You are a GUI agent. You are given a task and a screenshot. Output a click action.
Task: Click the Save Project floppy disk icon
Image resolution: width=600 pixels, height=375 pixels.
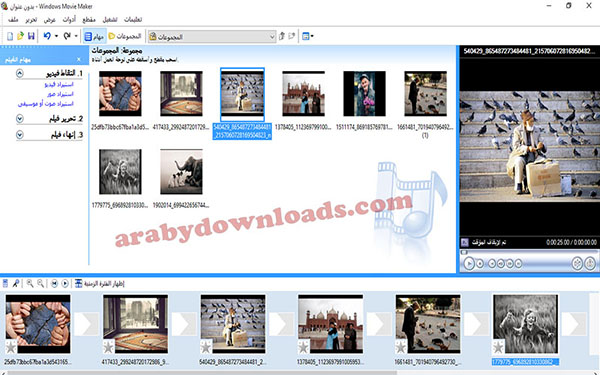click(x=31, y=36)
